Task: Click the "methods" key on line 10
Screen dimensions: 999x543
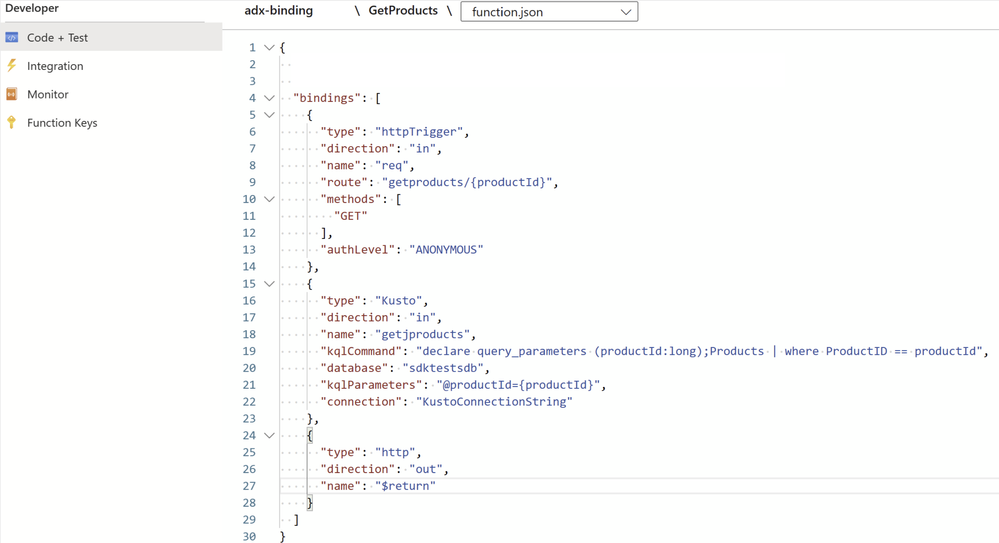Action: point(351,199)
